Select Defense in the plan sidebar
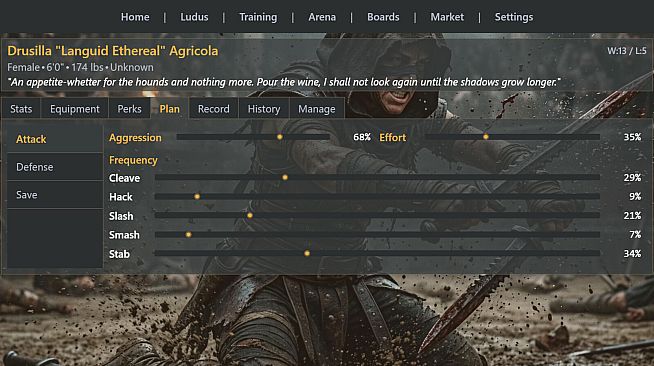654x366 pixels. [x=55, y=167]
